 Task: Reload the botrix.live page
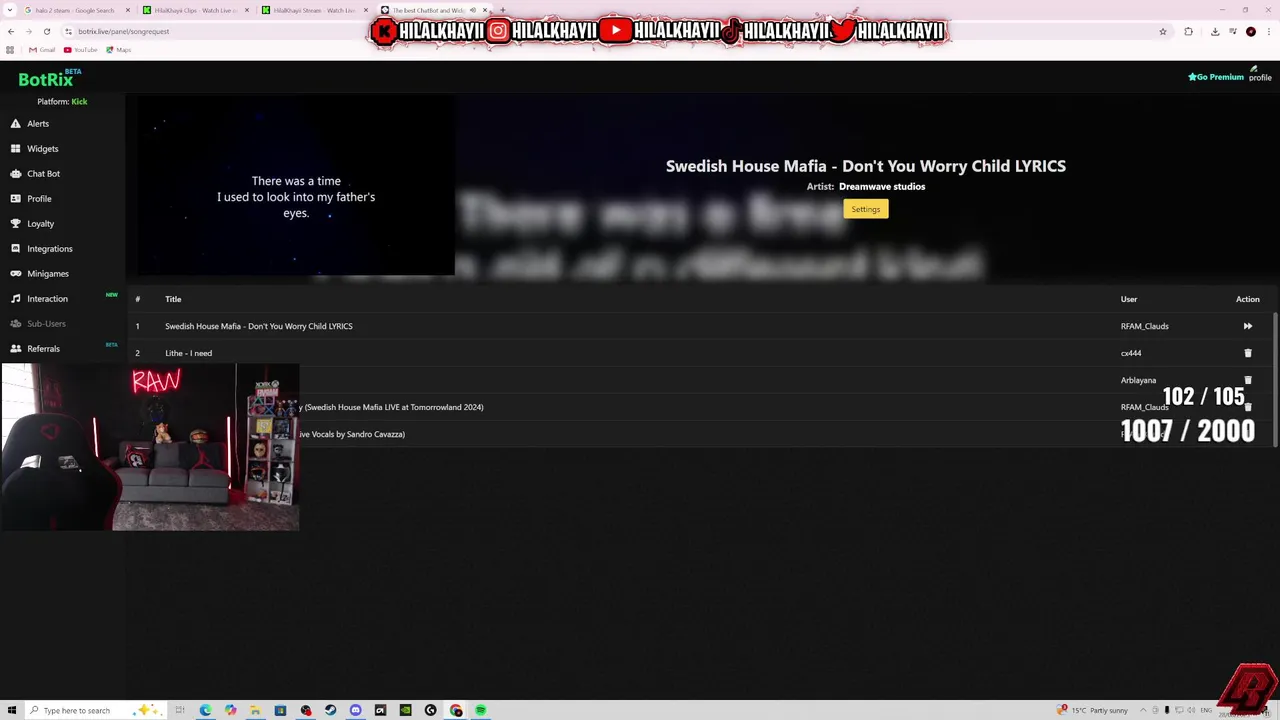click(46, 31)
